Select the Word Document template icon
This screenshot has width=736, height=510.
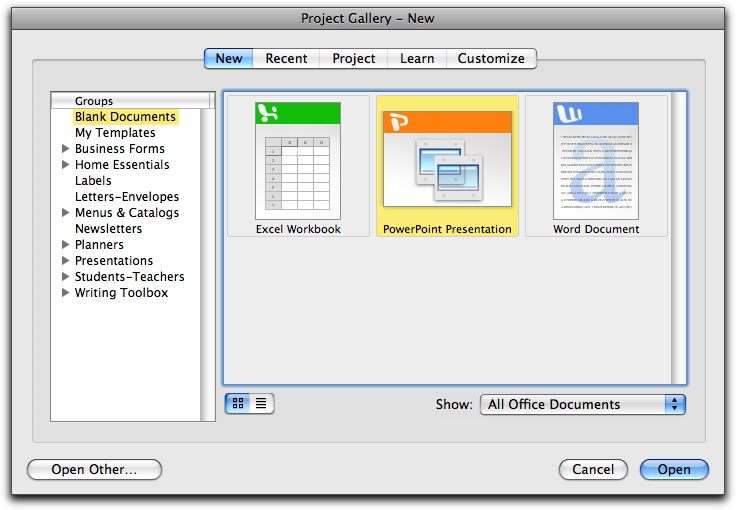click(596, 161)
